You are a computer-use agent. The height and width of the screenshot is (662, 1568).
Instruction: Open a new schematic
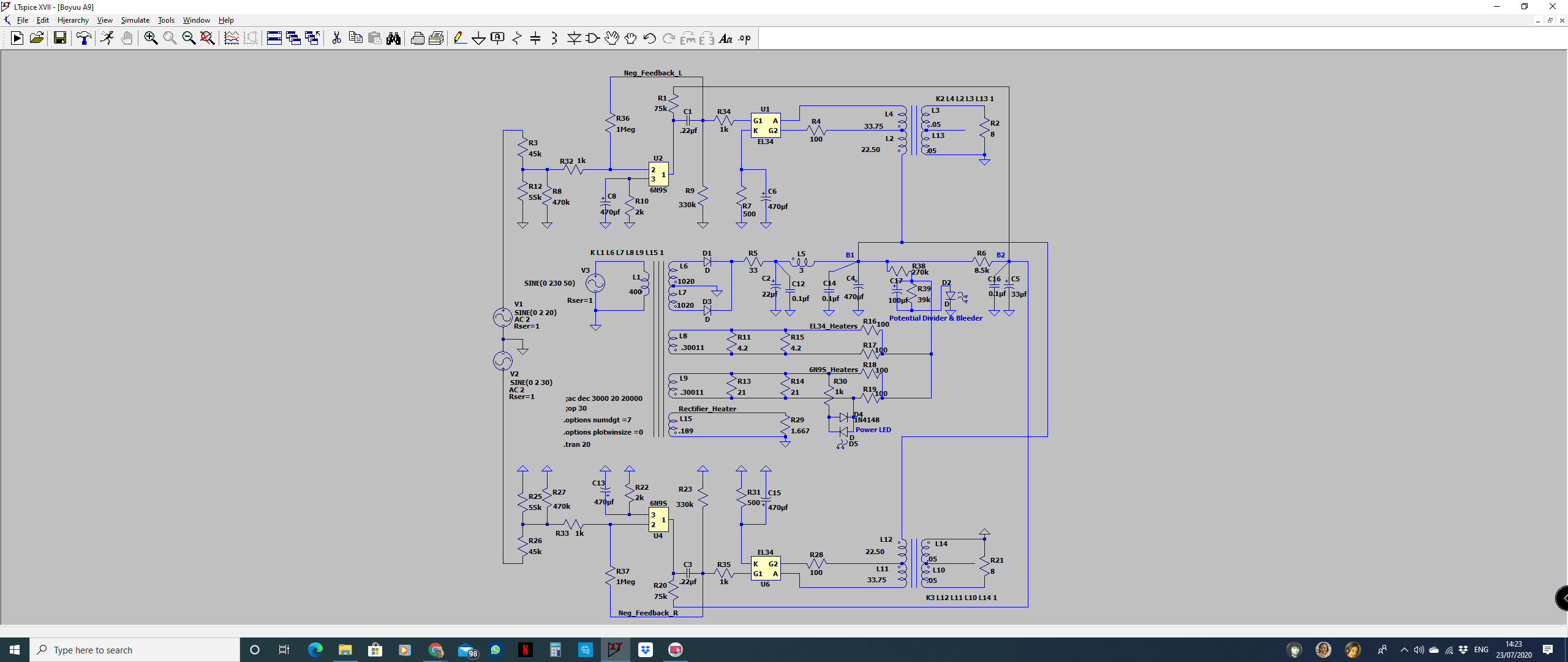click(x=17, y=38)
